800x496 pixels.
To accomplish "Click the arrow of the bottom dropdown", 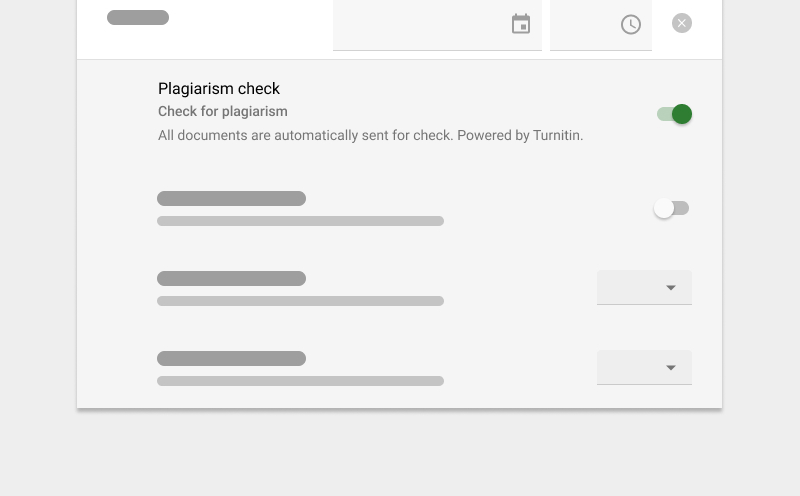I will tap(671, 368).
